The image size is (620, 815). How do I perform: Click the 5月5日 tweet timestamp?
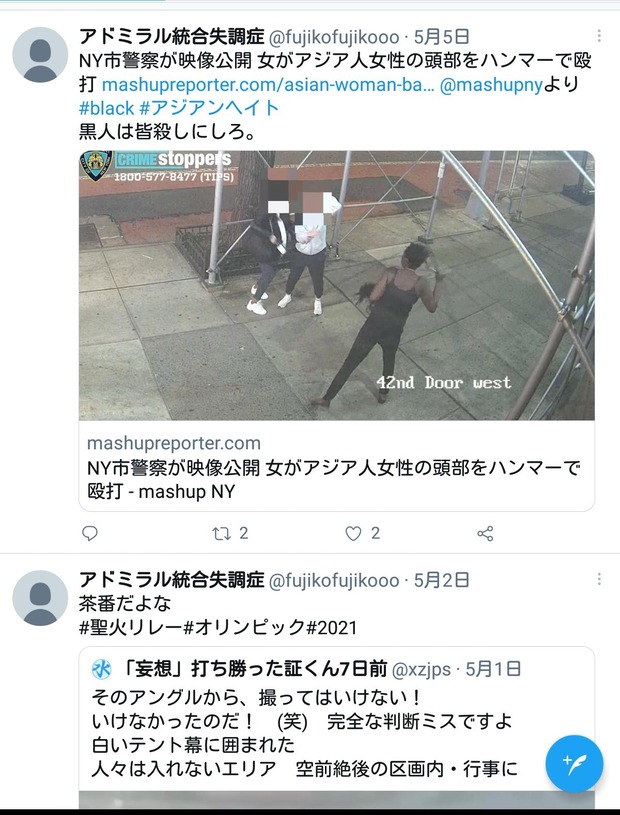tap(441, 37)
